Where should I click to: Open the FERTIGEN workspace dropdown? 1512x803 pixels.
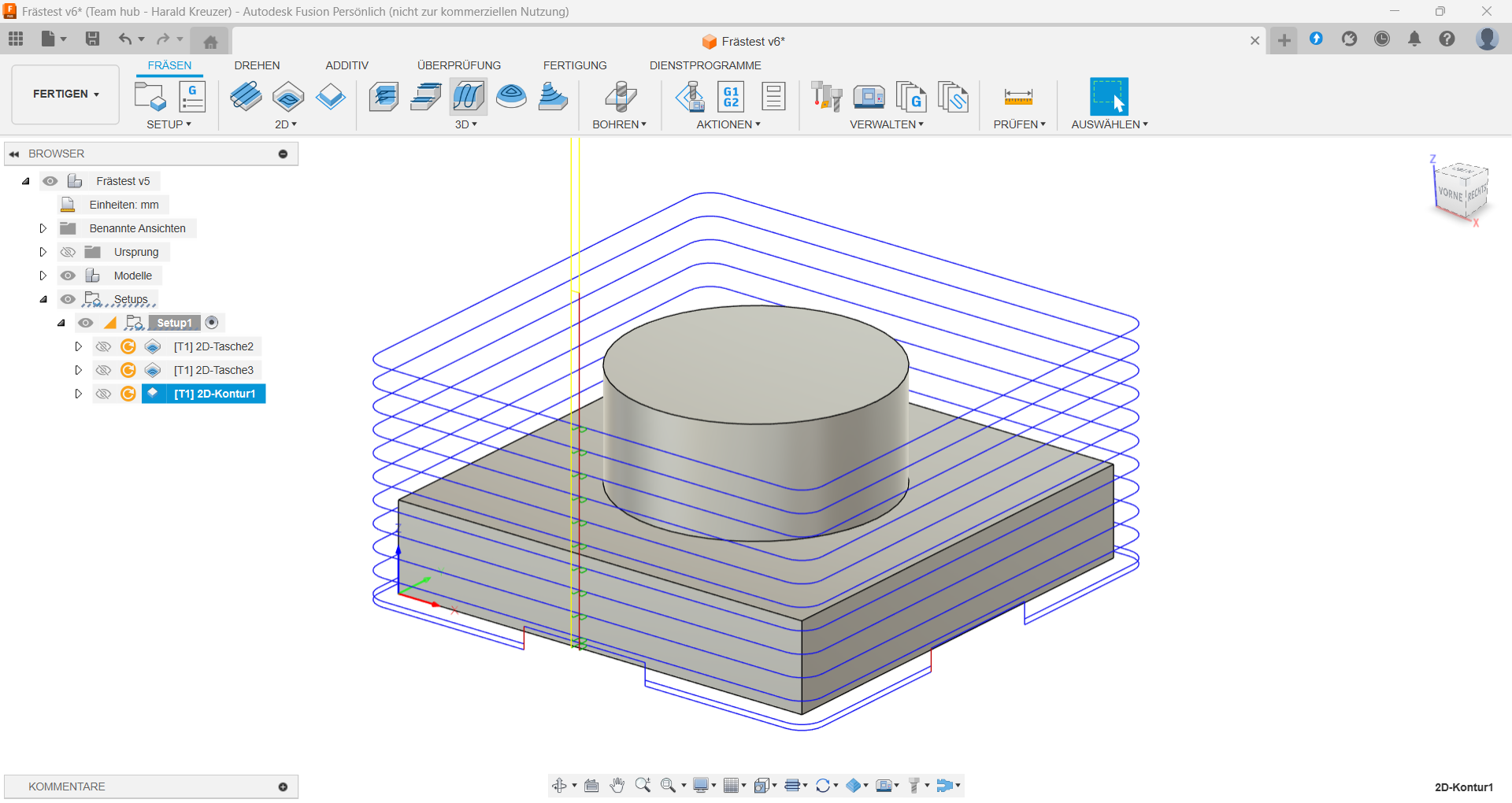coord(65,94)
